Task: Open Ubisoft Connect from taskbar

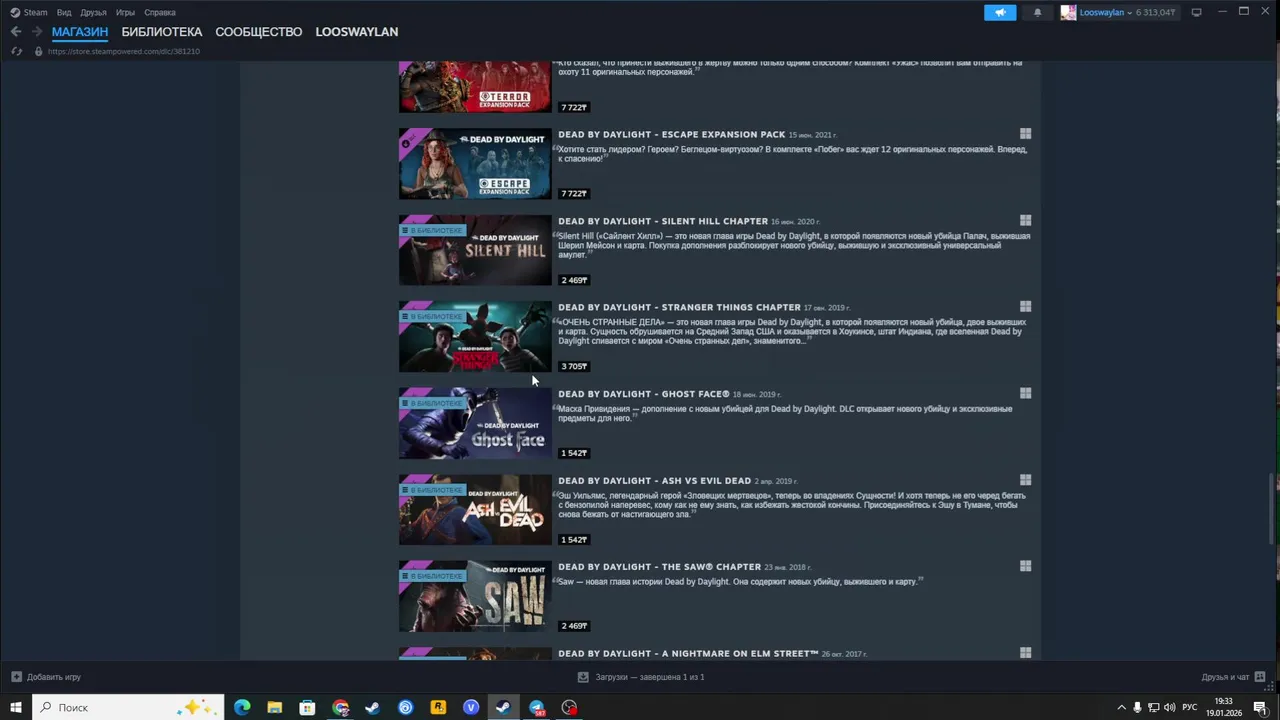Action: 405,707
